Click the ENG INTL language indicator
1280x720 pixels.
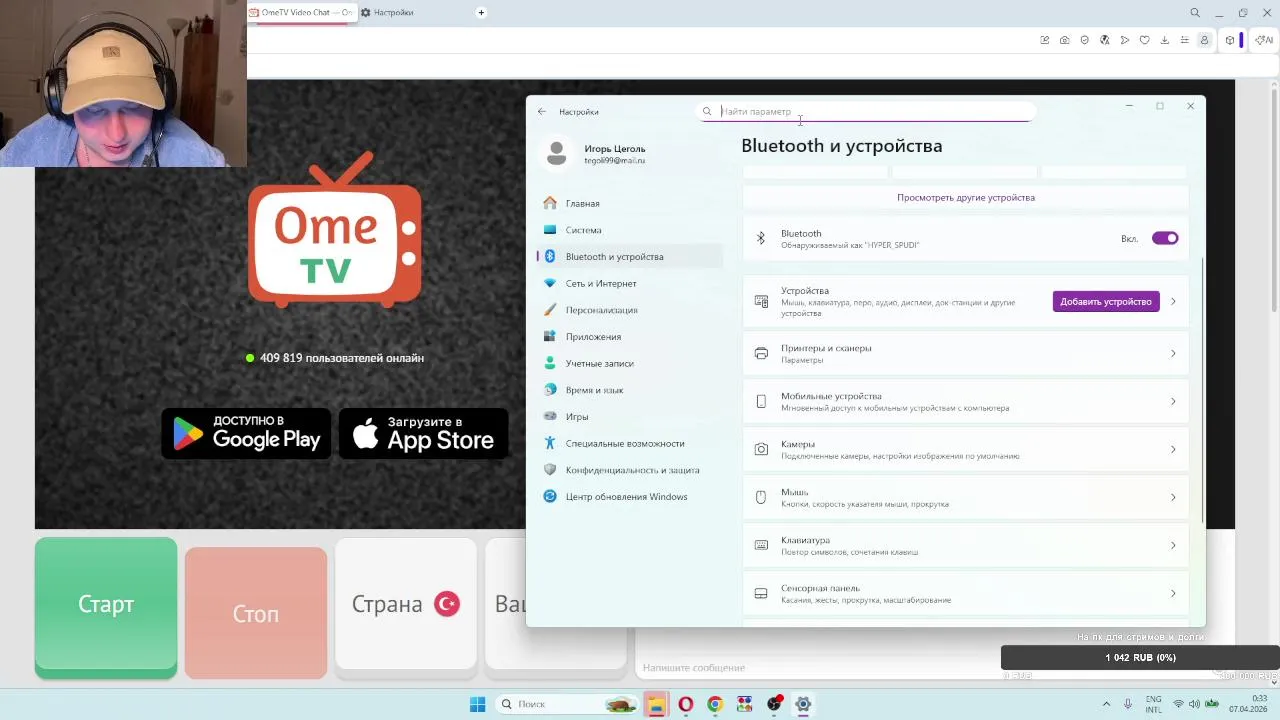tap(1154, 704)
